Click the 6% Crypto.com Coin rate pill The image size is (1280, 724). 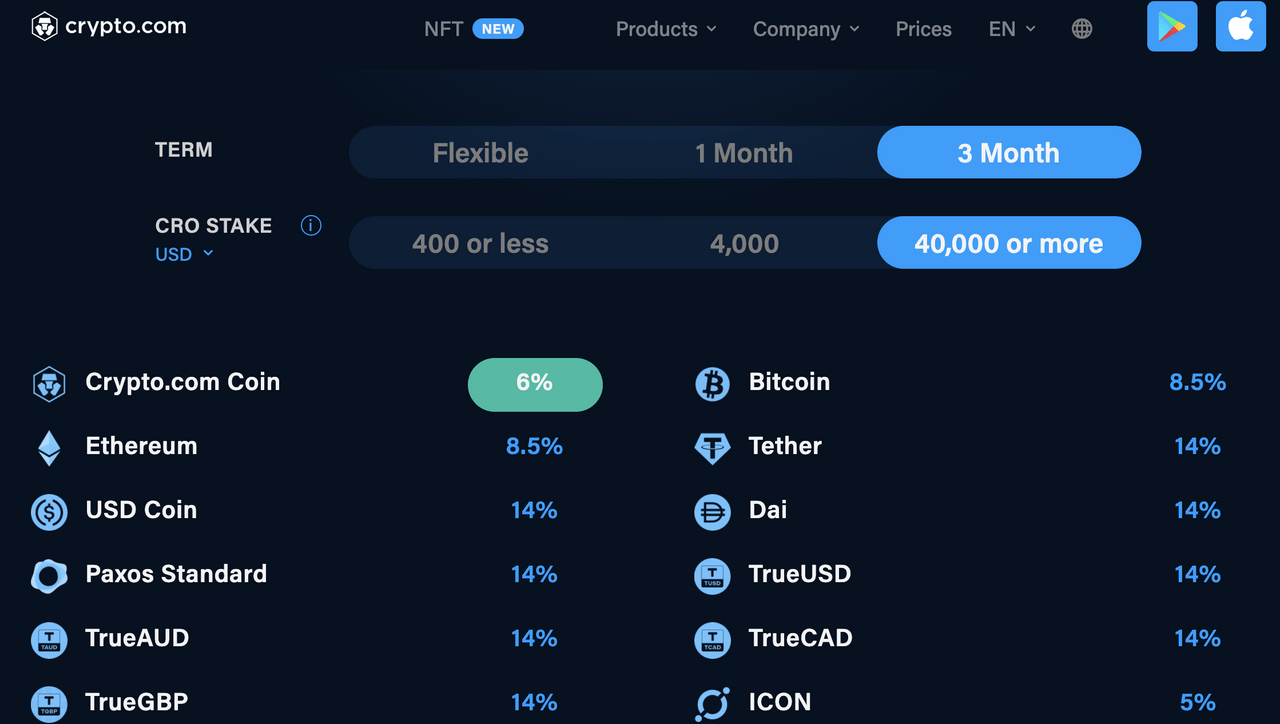535,384
